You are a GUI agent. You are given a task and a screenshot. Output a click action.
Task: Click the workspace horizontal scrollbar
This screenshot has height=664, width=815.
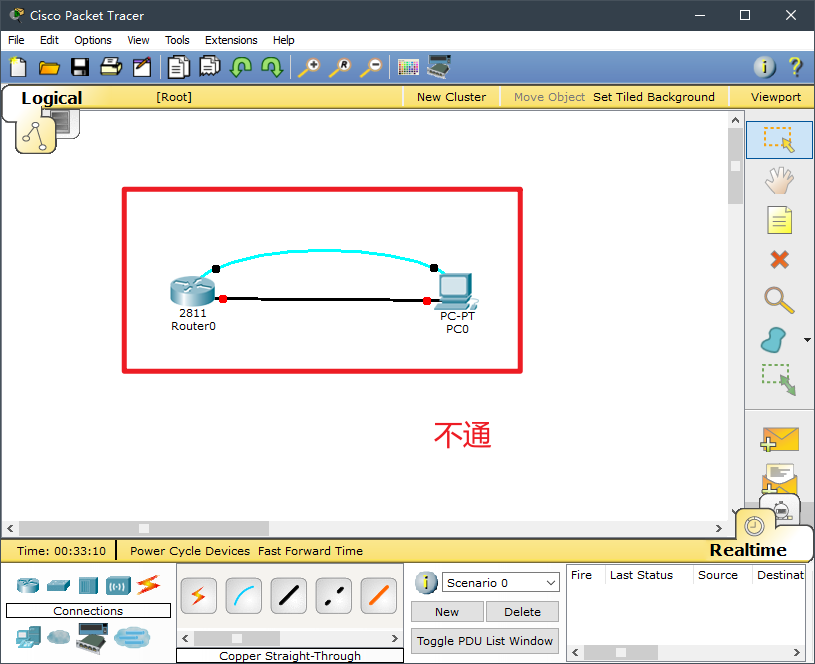point(144,528)
